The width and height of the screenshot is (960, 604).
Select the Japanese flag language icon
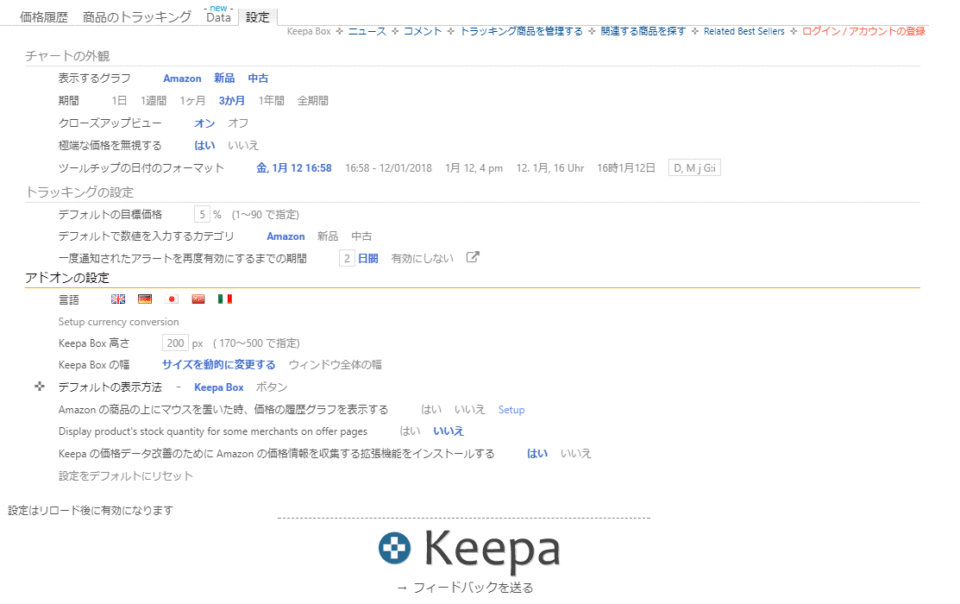[172, 299]
